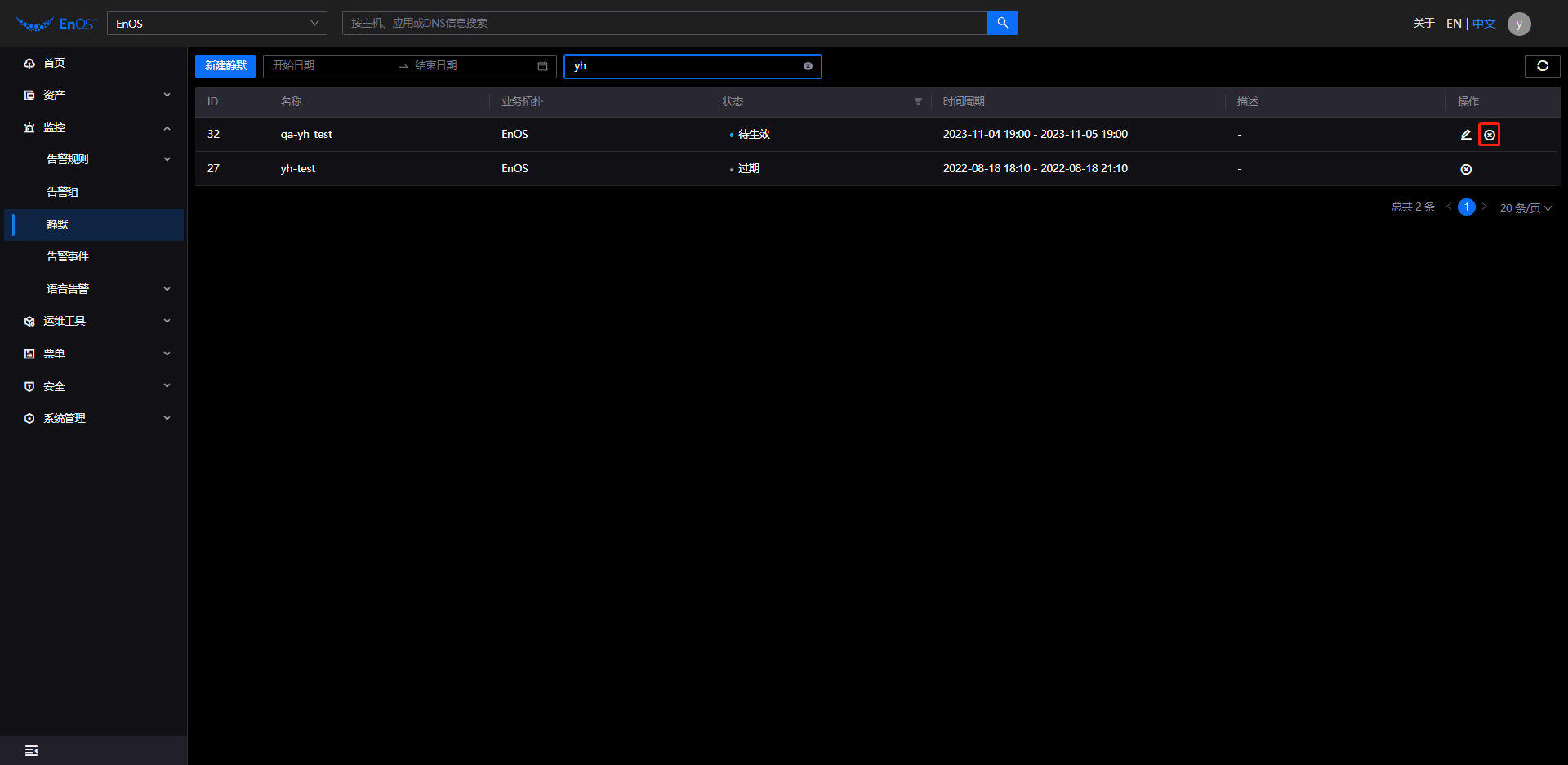This screenshot has height=765, width=1568.
Task: Click the 系统管理 gear icon
Action: point(29,418)
